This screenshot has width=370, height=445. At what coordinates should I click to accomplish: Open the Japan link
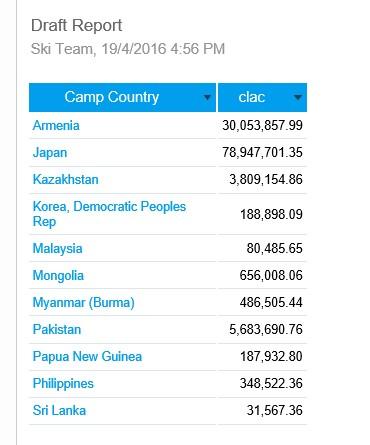(x=50, y=153)
